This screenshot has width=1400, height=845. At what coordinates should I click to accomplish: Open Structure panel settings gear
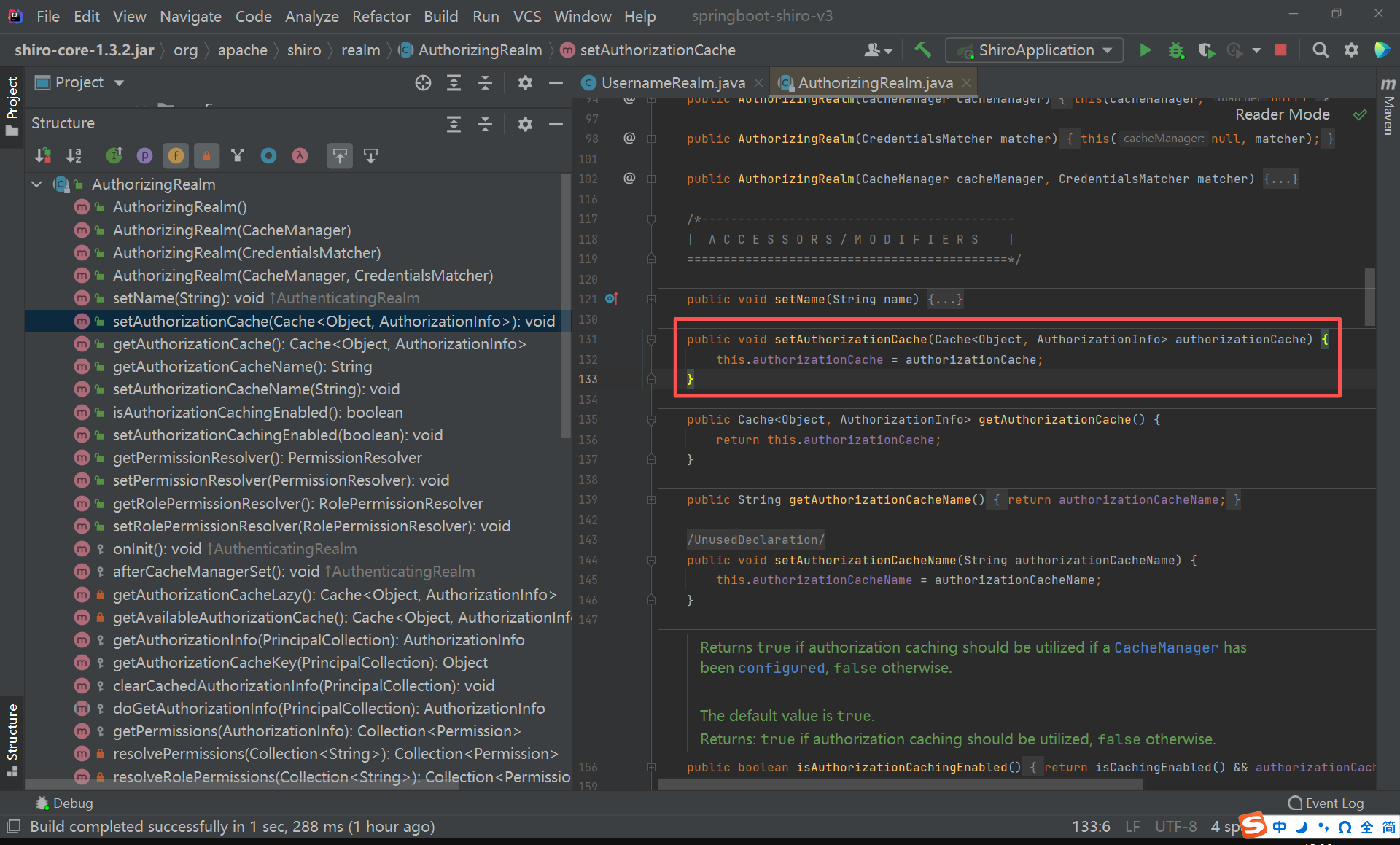pos(525,124)
